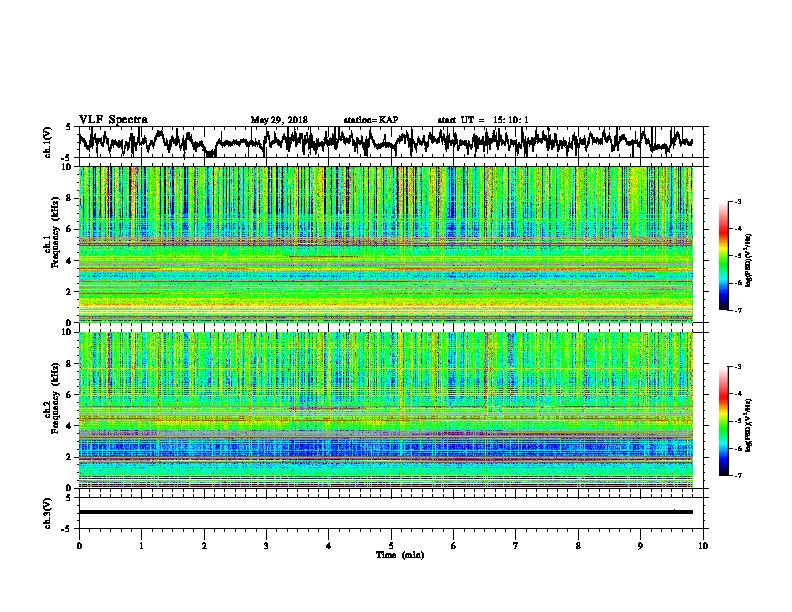Click the "ch.1(V)" waveform axis label

[x=47, y=142]
